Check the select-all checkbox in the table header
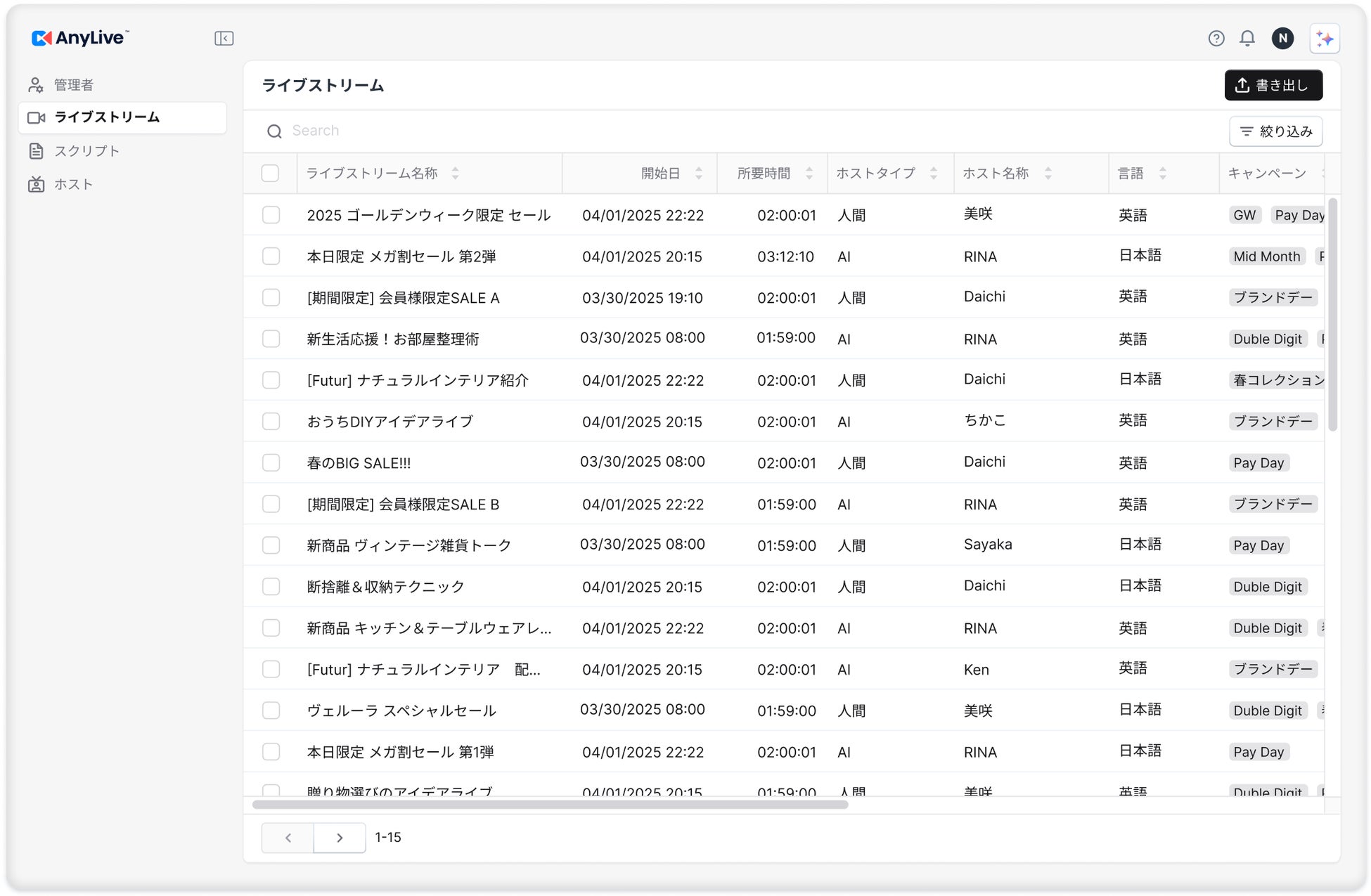 pos(271,172)
